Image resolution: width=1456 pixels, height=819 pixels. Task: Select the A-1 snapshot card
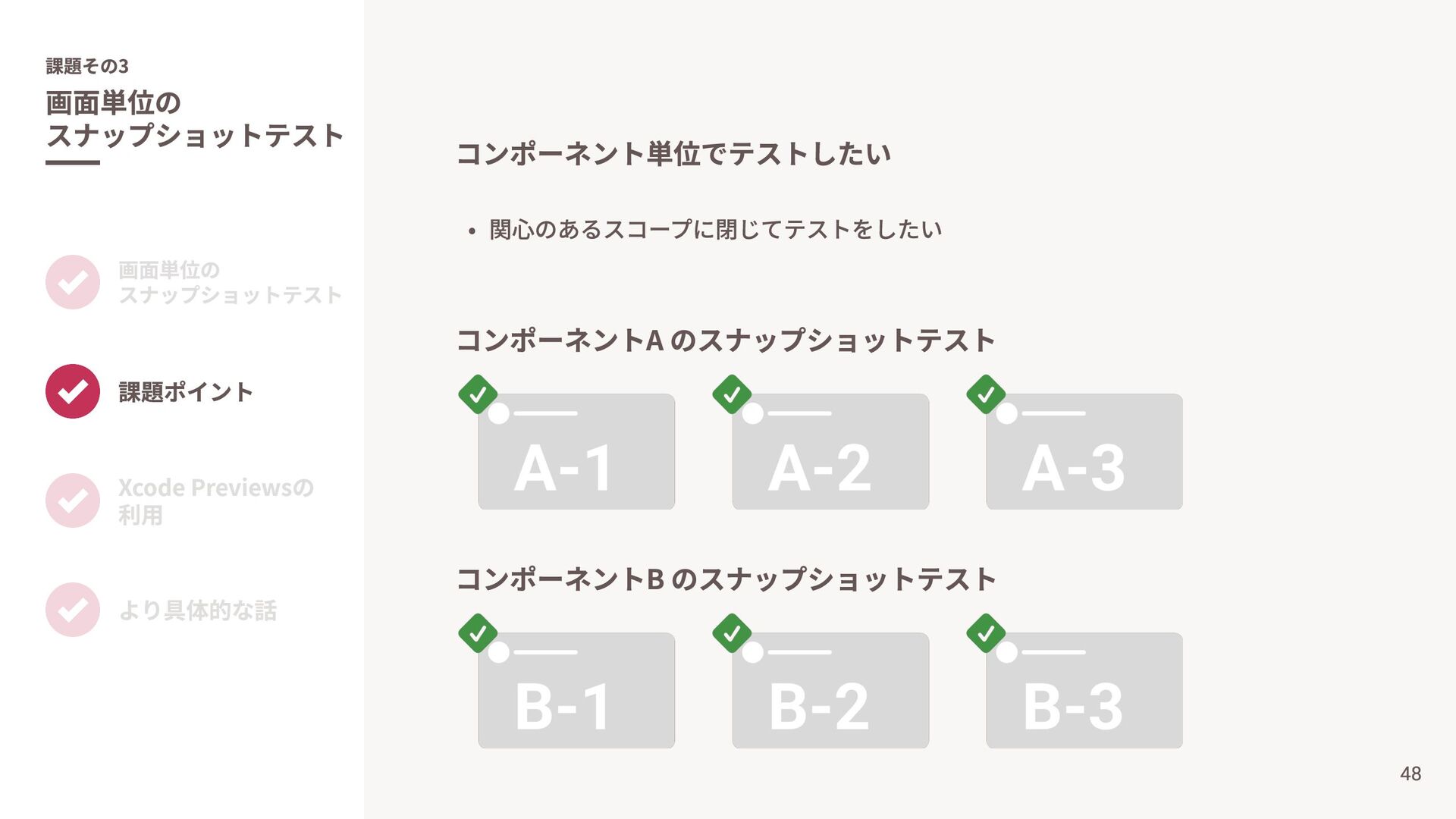(x=576, y=451)
